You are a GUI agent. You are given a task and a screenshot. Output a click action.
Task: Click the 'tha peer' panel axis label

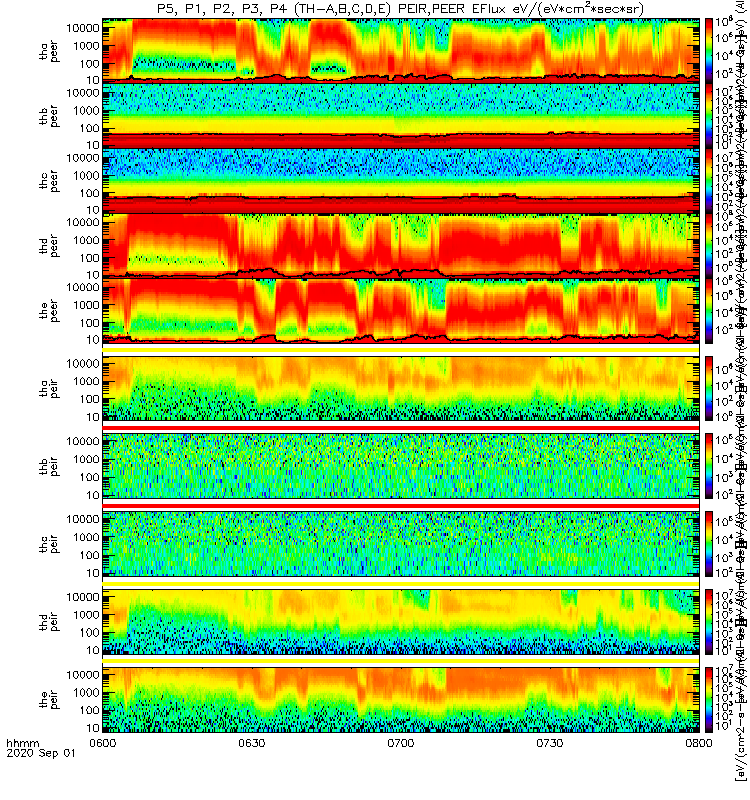click(49, 52)
